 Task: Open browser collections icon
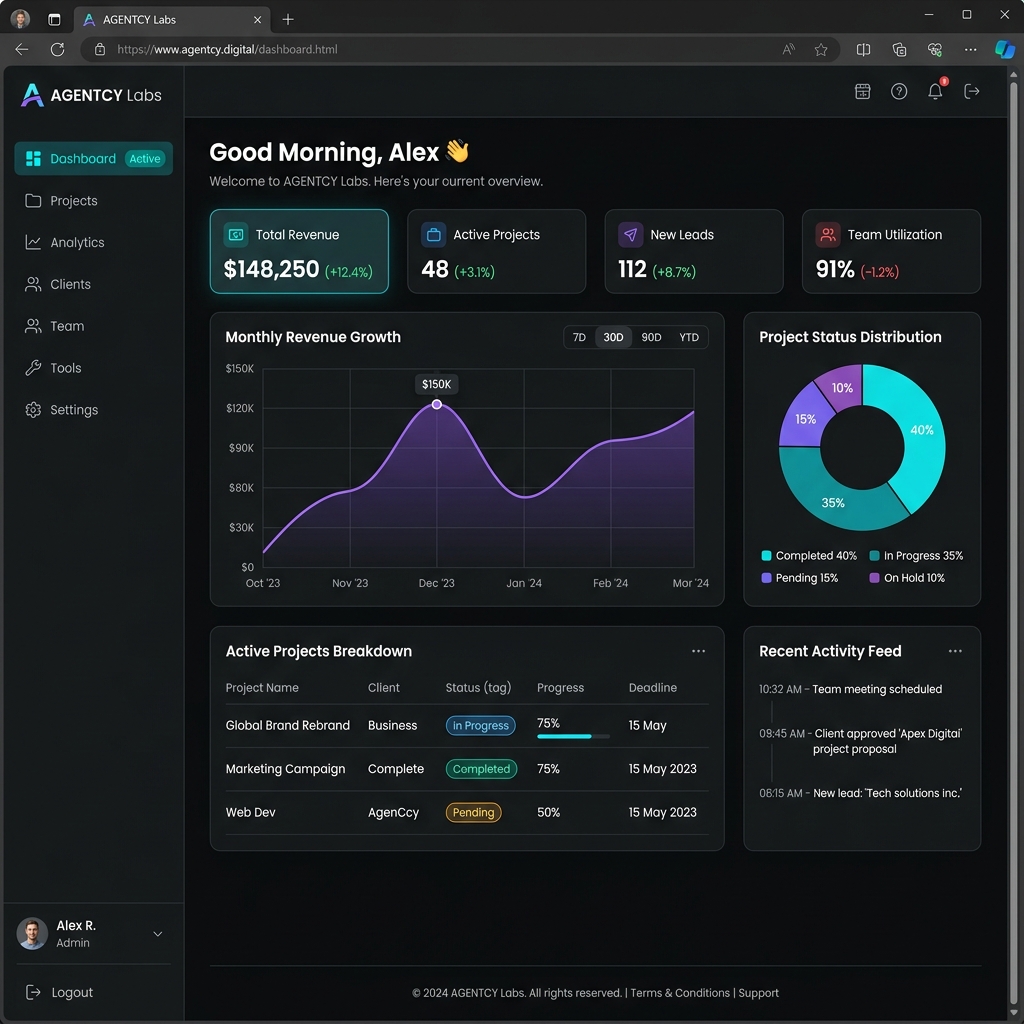(x=899, y=50)
